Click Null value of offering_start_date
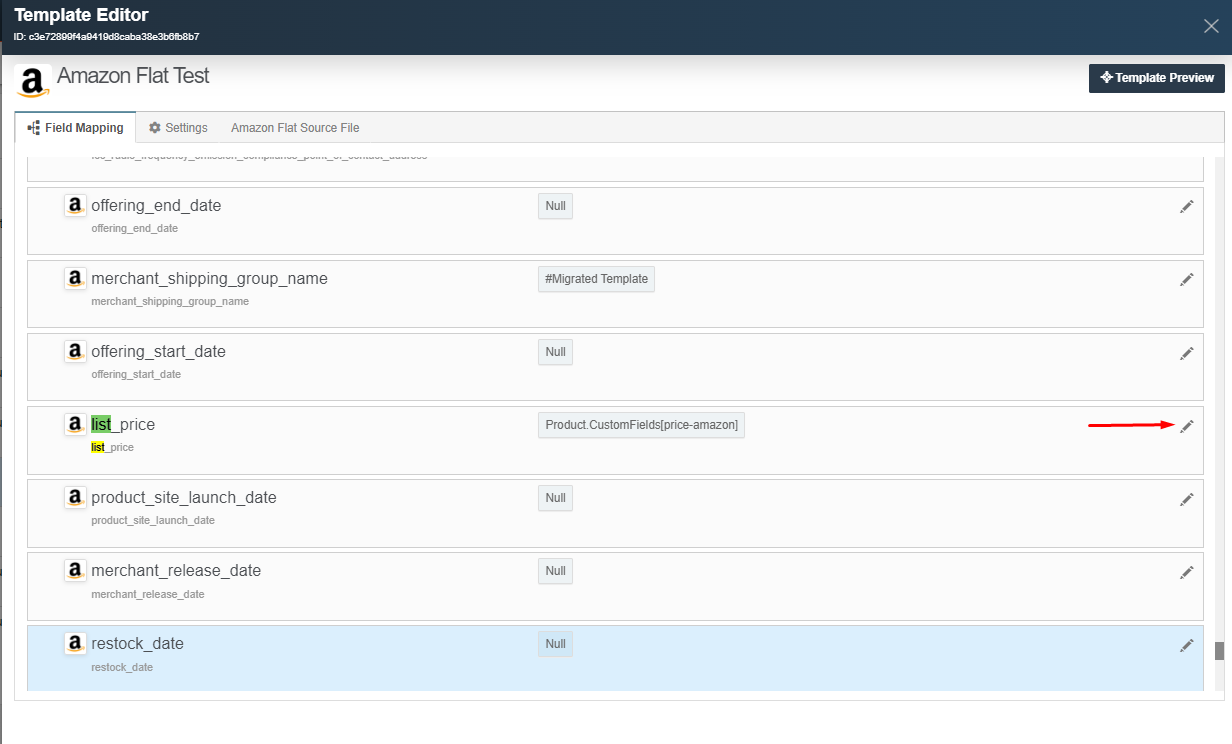This screenshot has height=744, width=1232. (555, 352)
